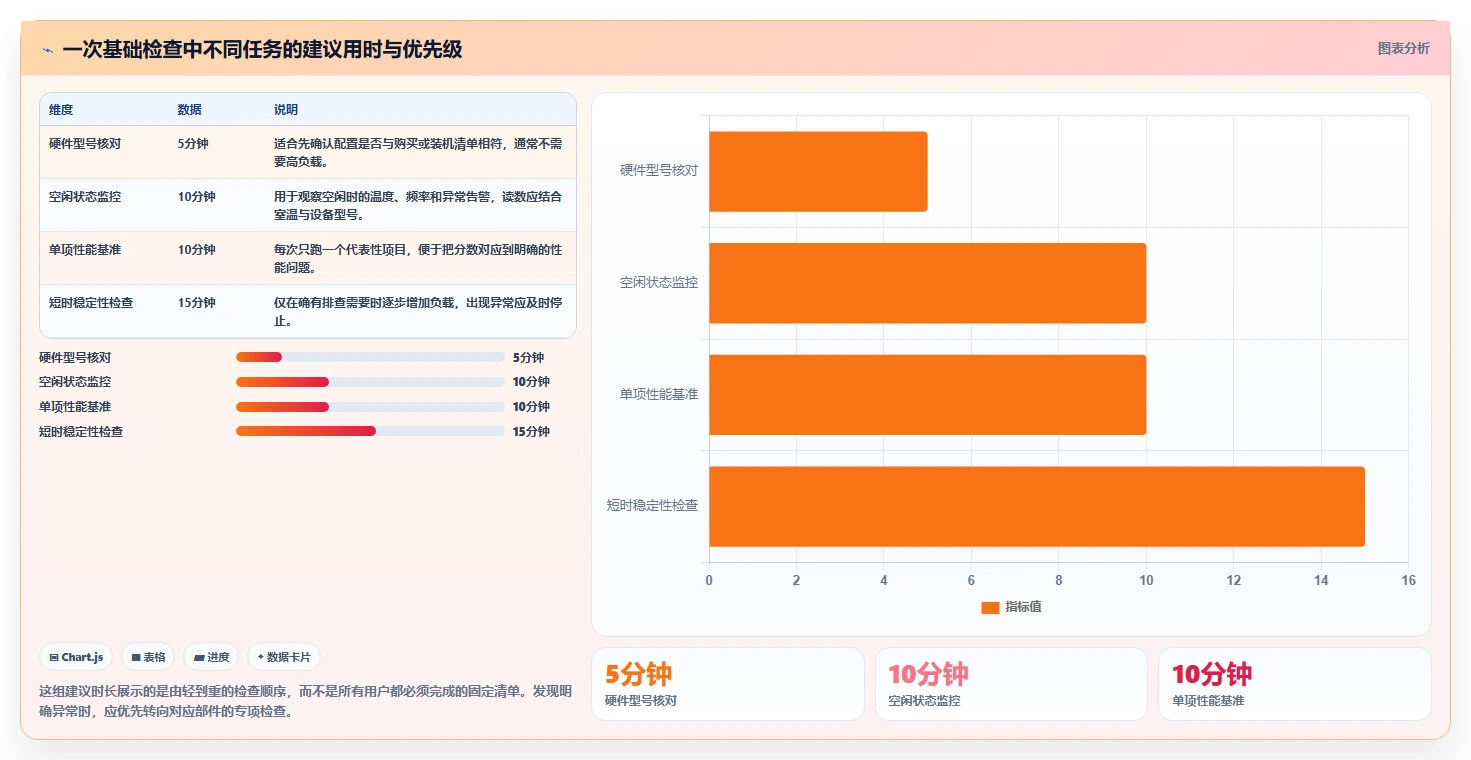
Task: Toggle the 指标值 legend item
Action: click(1011, 607)
